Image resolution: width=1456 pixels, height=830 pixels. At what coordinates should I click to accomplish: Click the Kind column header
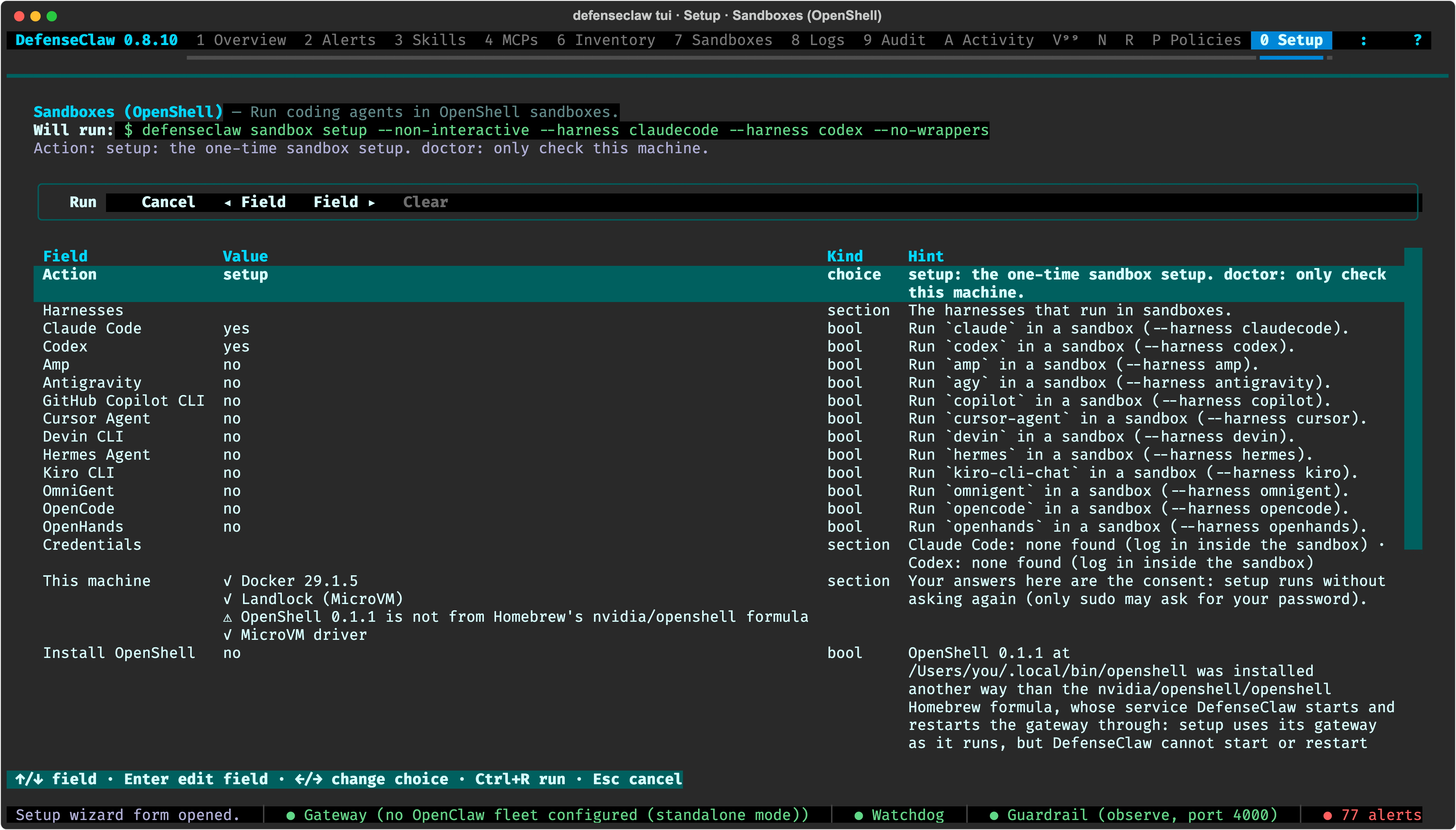[845, 256]
